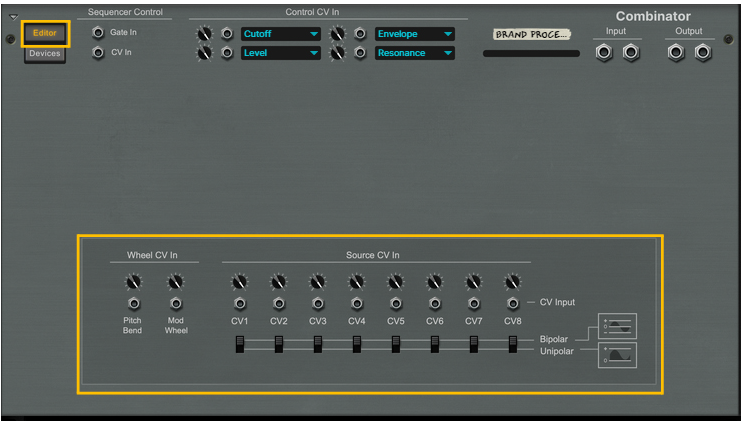The image size is (745, 424).
Task: Collapse the Combinator with the fold triangle
Action: (14, 18)
